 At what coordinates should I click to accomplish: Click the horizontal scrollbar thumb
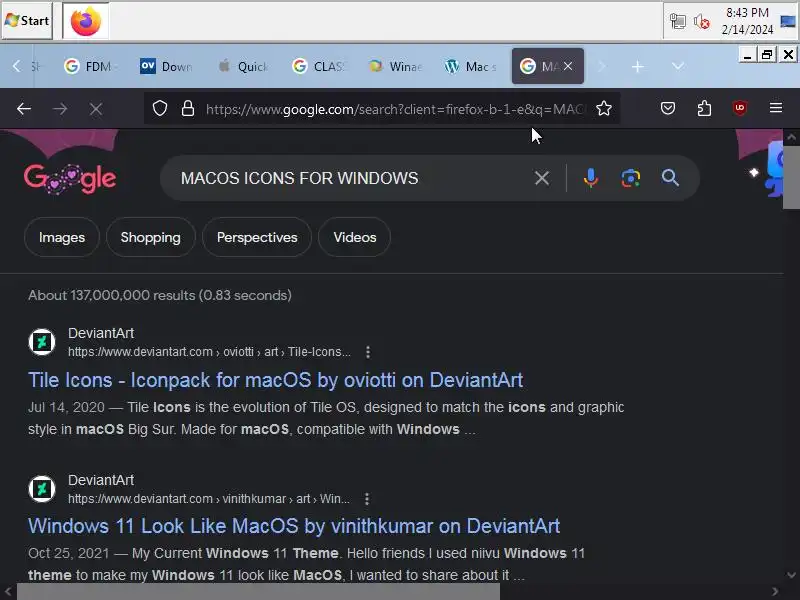click(x=258, y=592)
